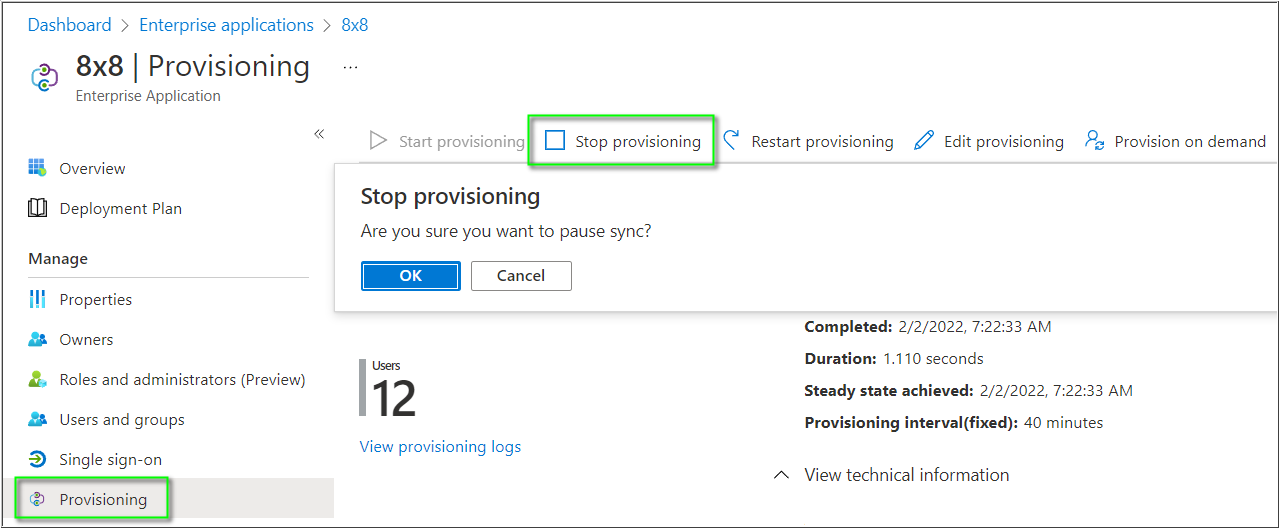
Task: Cancel the Stop provisioning dialog
Action: coord(521,276)
